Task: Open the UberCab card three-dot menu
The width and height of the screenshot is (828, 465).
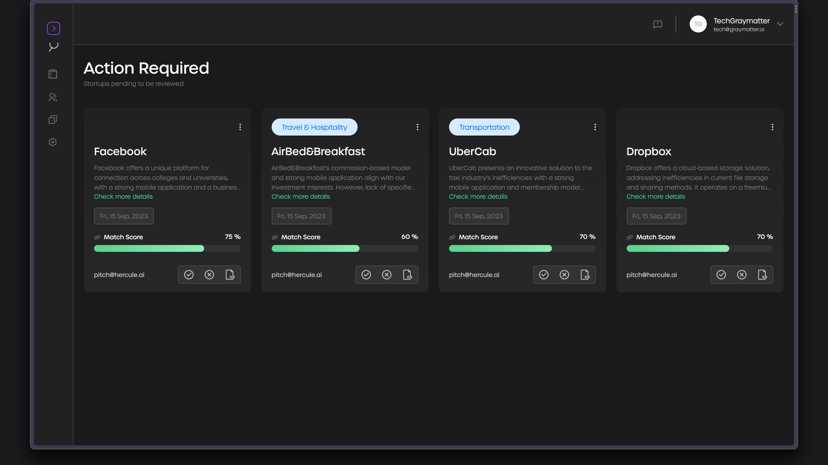Action: pos(595,127)
